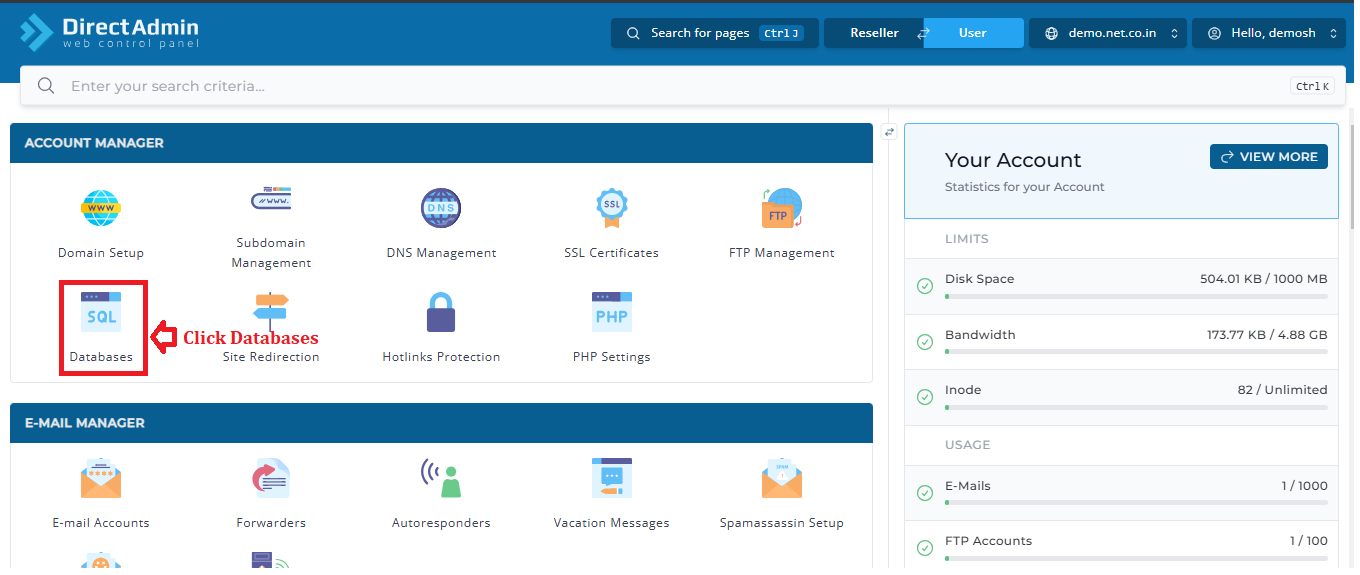Viewport: 1360px width, 575px height.
Task: Click the USAGE section label
Action: (x=967, y=445)
